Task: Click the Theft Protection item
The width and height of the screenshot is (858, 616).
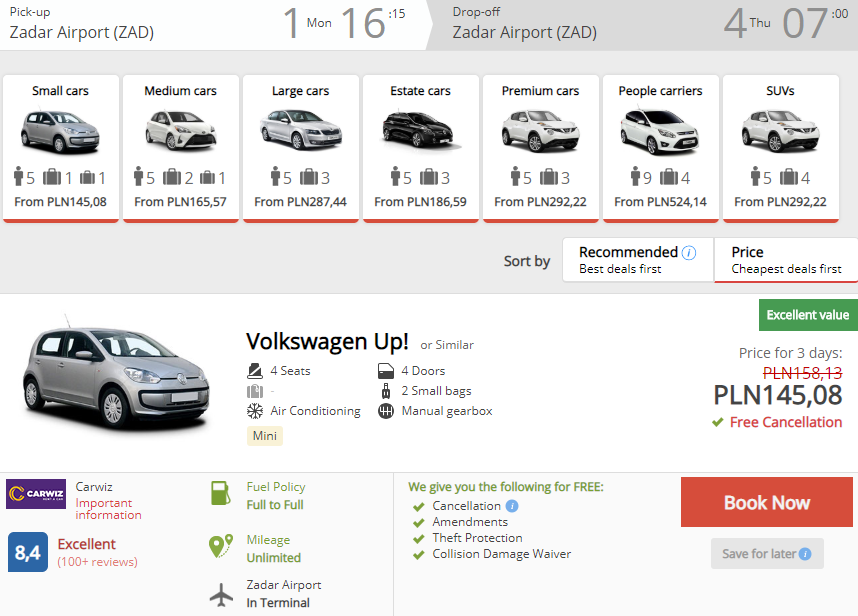Action: [x=477, y=538]
